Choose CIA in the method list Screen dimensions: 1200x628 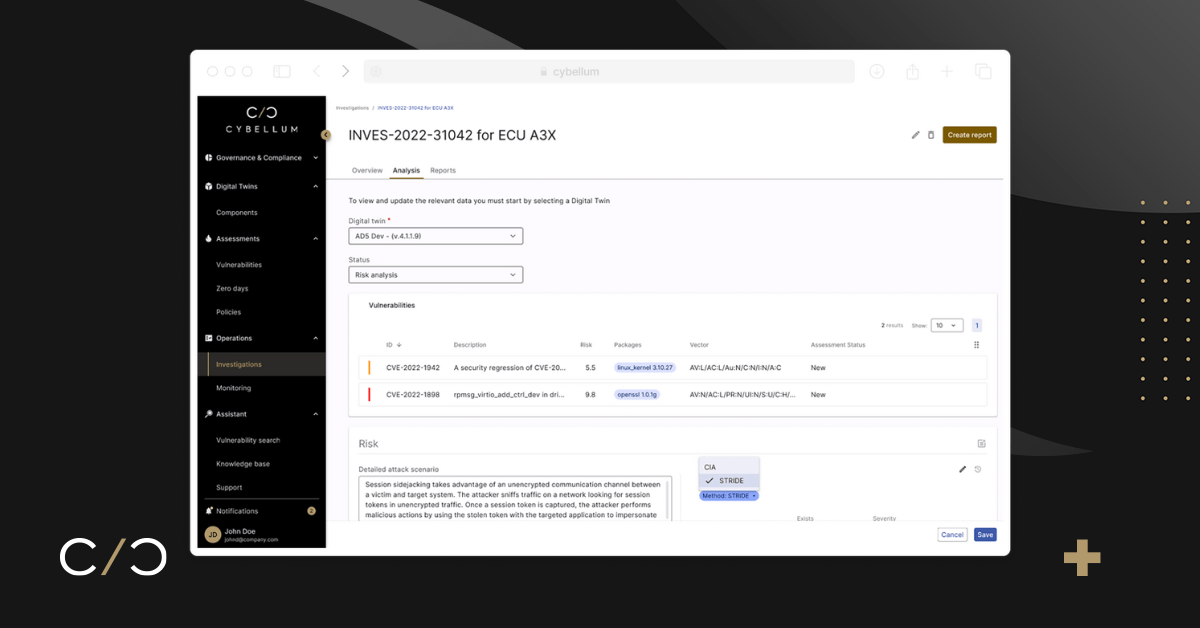(711, 467)
